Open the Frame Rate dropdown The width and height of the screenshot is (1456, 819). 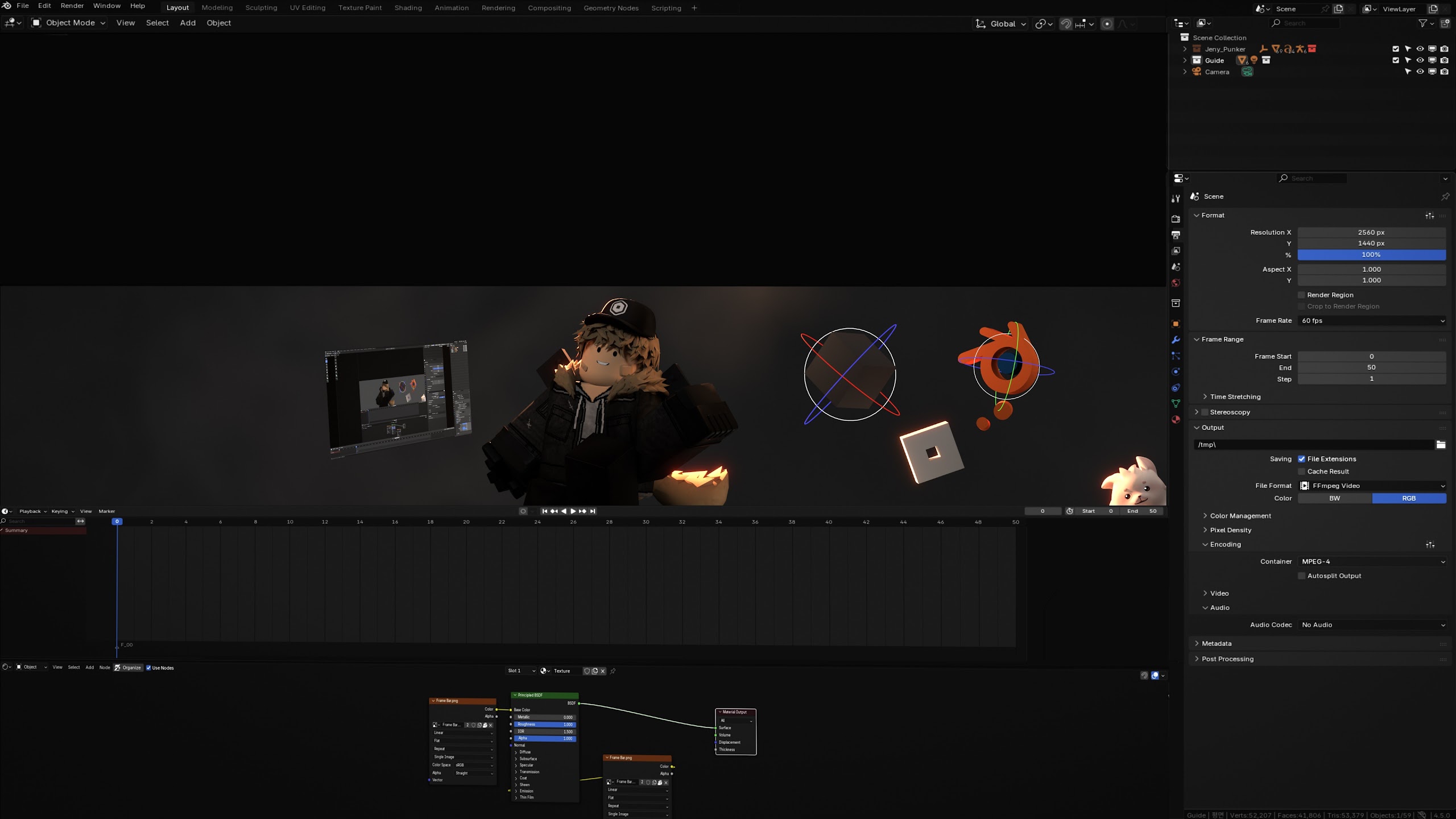tap(1372, 321)
